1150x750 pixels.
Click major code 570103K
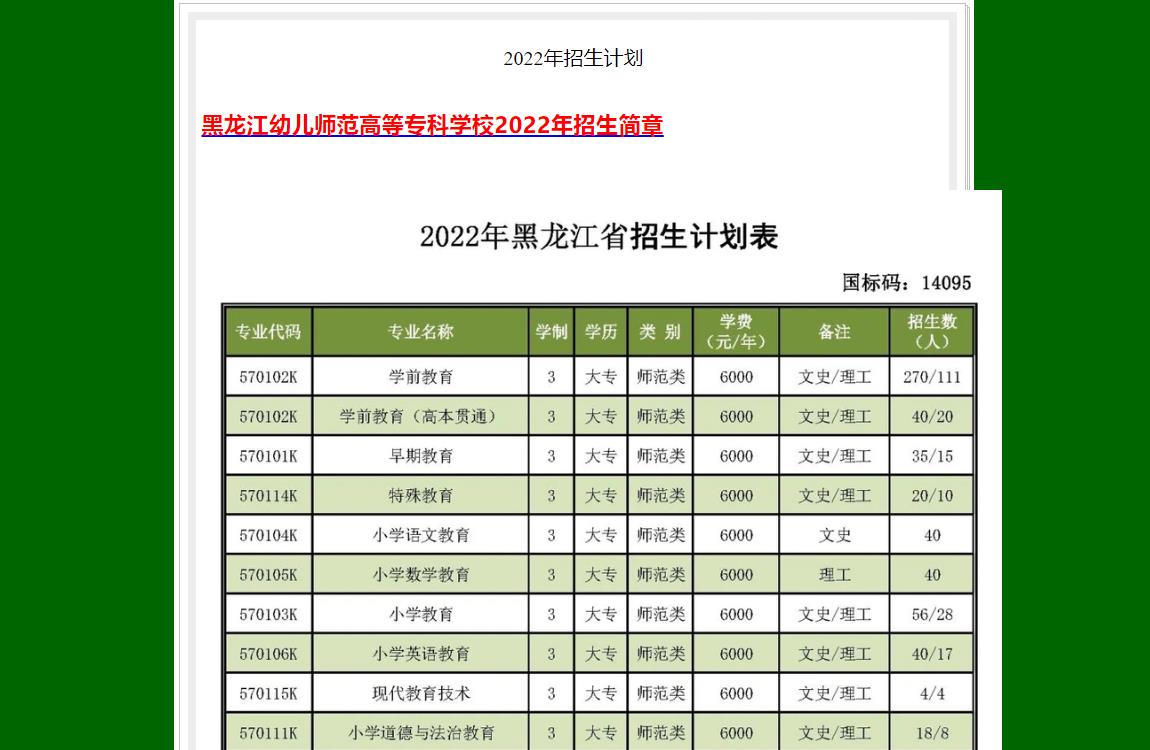click(x=268, y=614)
